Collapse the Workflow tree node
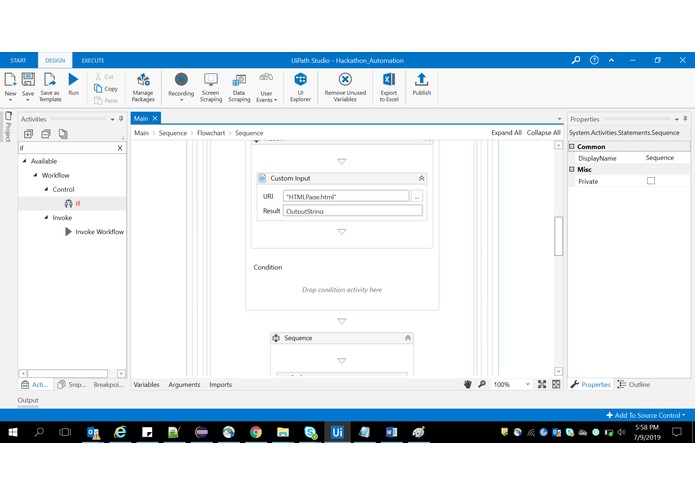Viewport: 695px width, 494px height. pos(35,175)
